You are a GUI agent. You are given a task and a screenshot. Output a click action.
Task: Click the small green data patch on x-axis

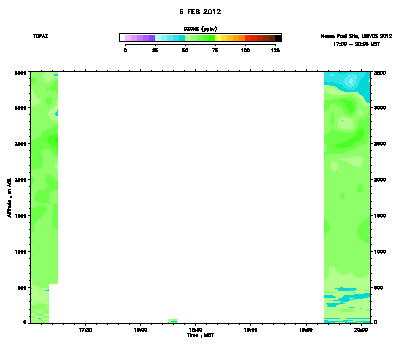click(172, 321)
